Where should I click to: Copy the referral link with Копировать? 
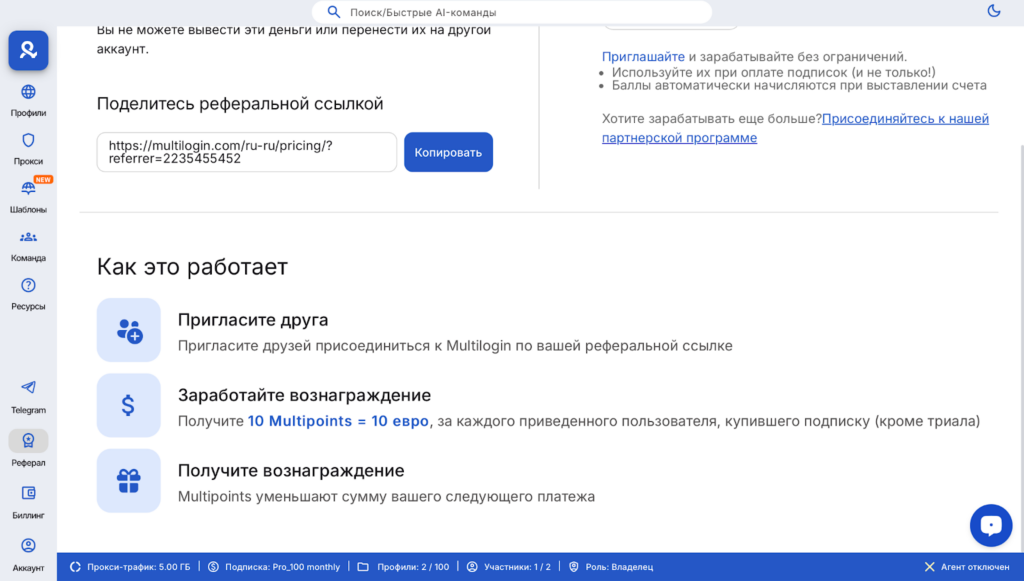[x=448, y=152]
